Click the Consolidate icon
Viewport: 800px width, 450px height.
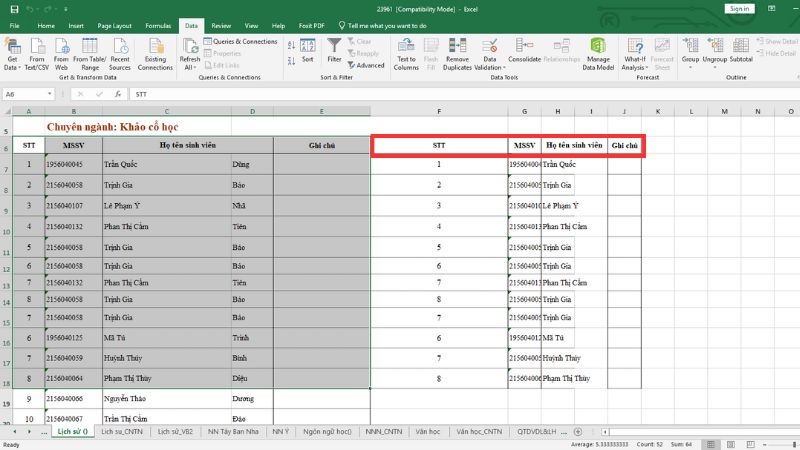point(524,48)
